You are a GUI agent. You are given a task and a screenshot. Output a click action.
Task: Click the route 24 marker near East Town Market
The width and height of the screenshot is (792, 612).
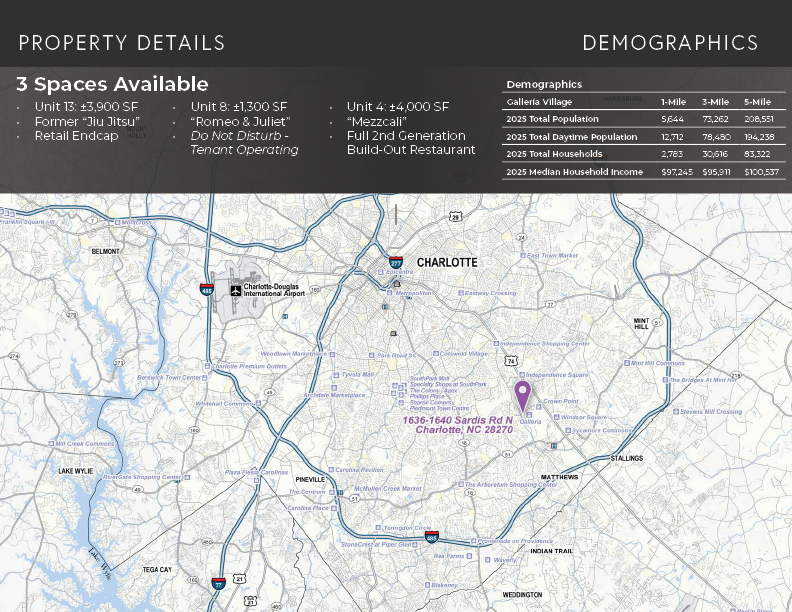click(x=522, y=237)
